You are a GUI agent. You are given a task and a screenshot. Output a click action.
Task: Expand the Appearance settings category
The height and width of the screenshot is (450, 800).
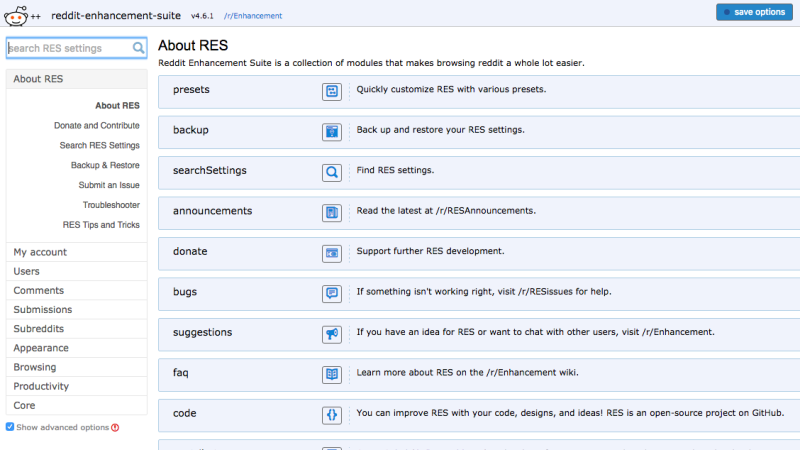pos(77,348)
